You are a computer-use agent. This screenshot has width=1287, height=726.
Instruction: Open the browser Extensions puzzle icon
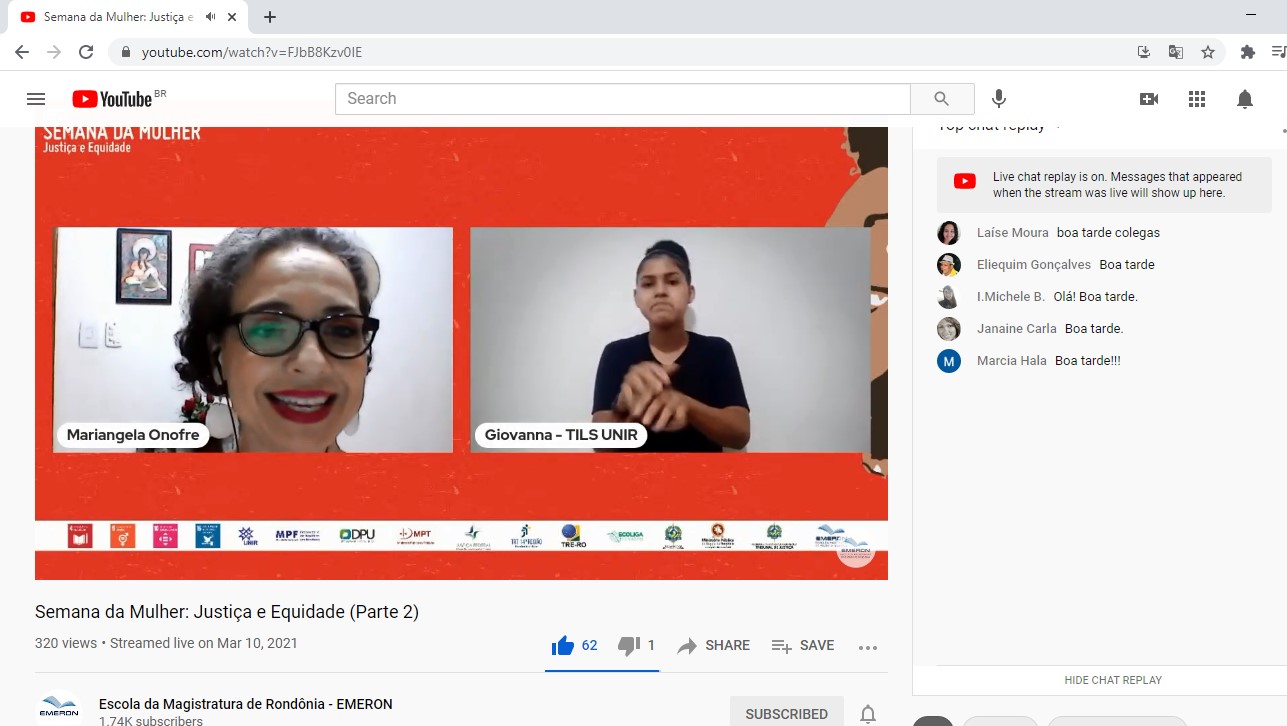(1248, 52)
